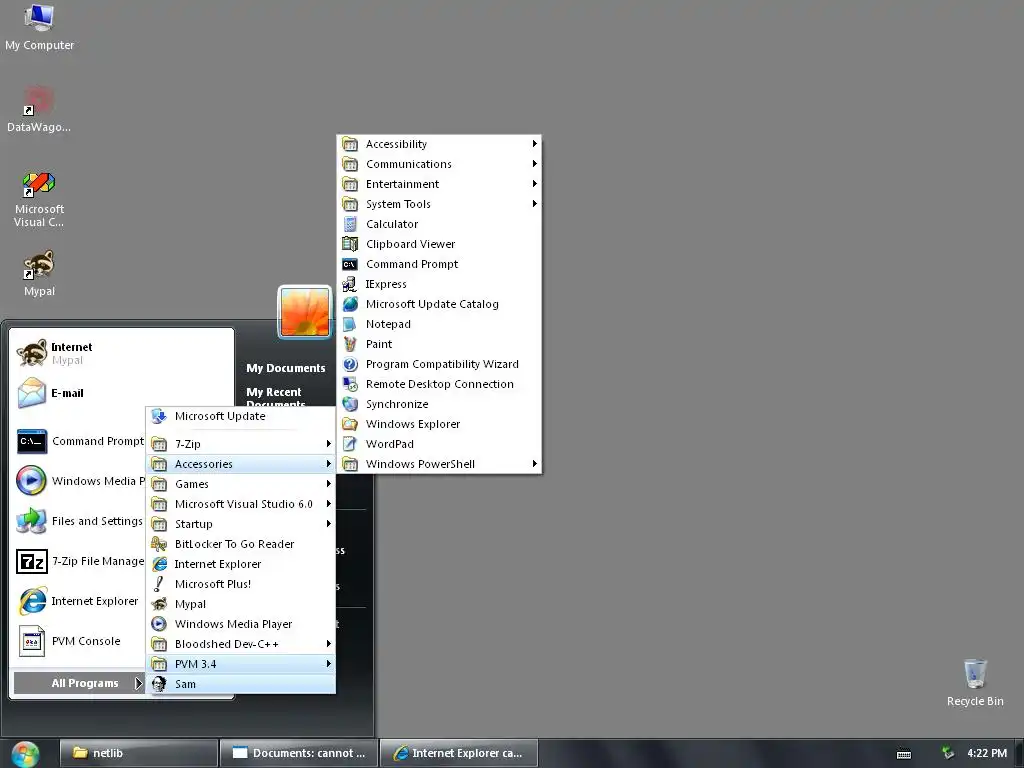Expand the Windows PowerShell submenu

(x=441, y=464)
